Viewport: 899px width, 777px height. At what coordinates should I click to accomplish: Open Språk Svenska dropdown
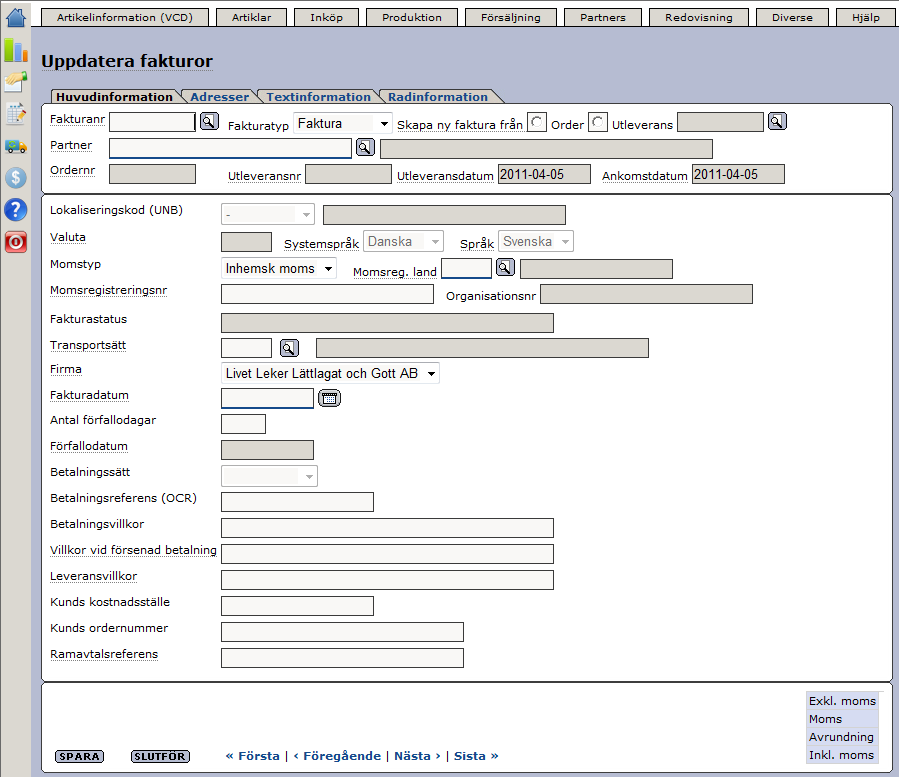click(536, 241)
